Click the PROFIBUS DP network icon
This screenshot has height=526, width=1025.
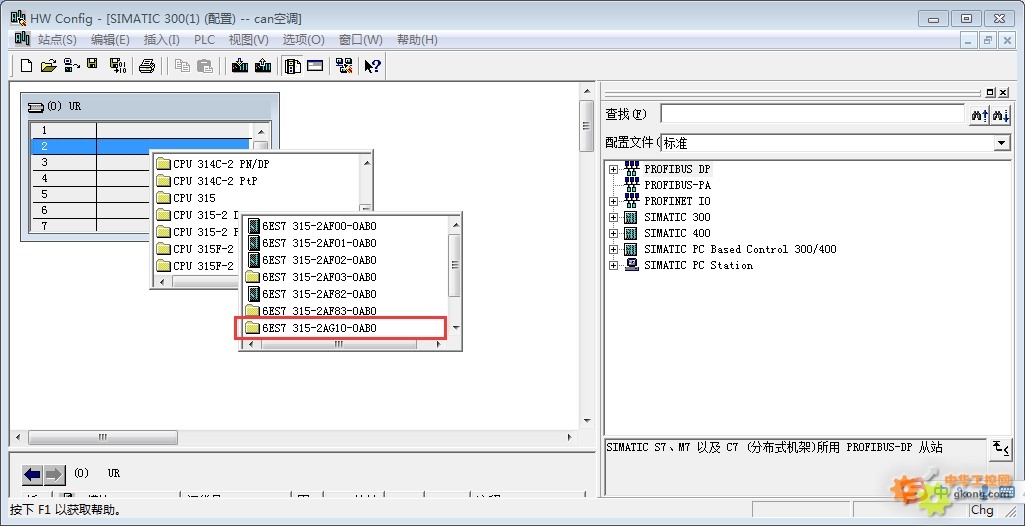click(x=631, y=169)
